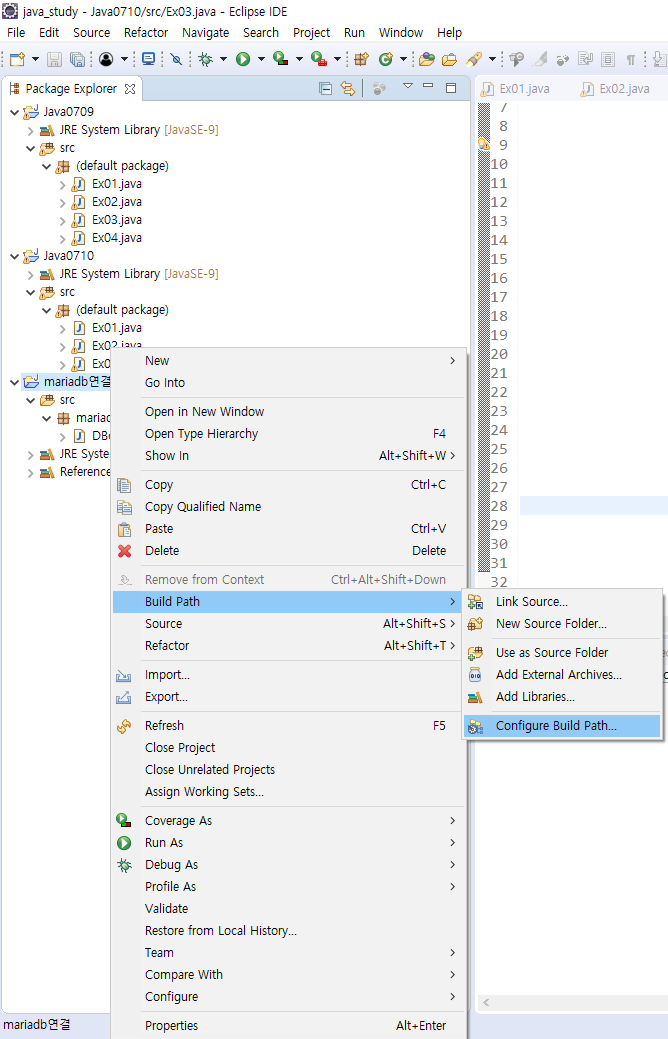Collapse the mariadb연결 project node
This screenshot has height=1039, width=668.
[15, 382]
